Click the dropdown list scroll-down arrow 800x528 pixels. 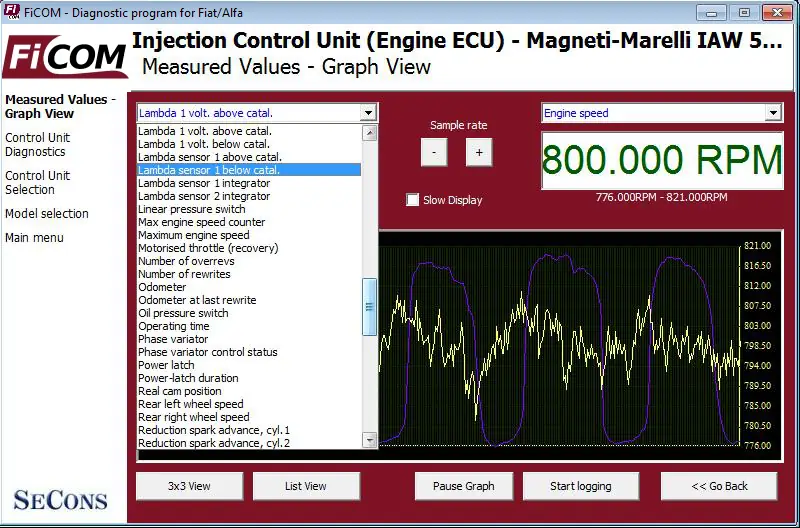(x=369, y=440)
